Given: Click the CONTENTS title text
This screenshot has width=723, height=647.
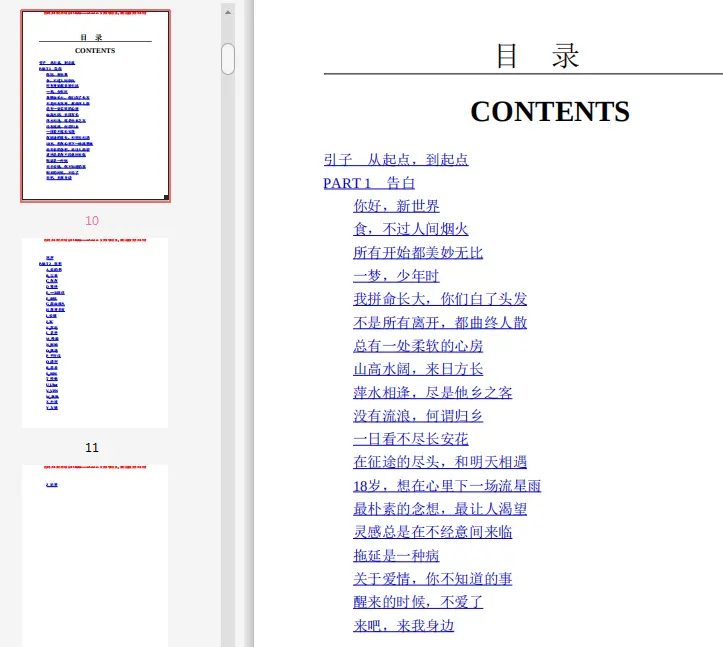Looking at the screenshot, I should (550, 112).
